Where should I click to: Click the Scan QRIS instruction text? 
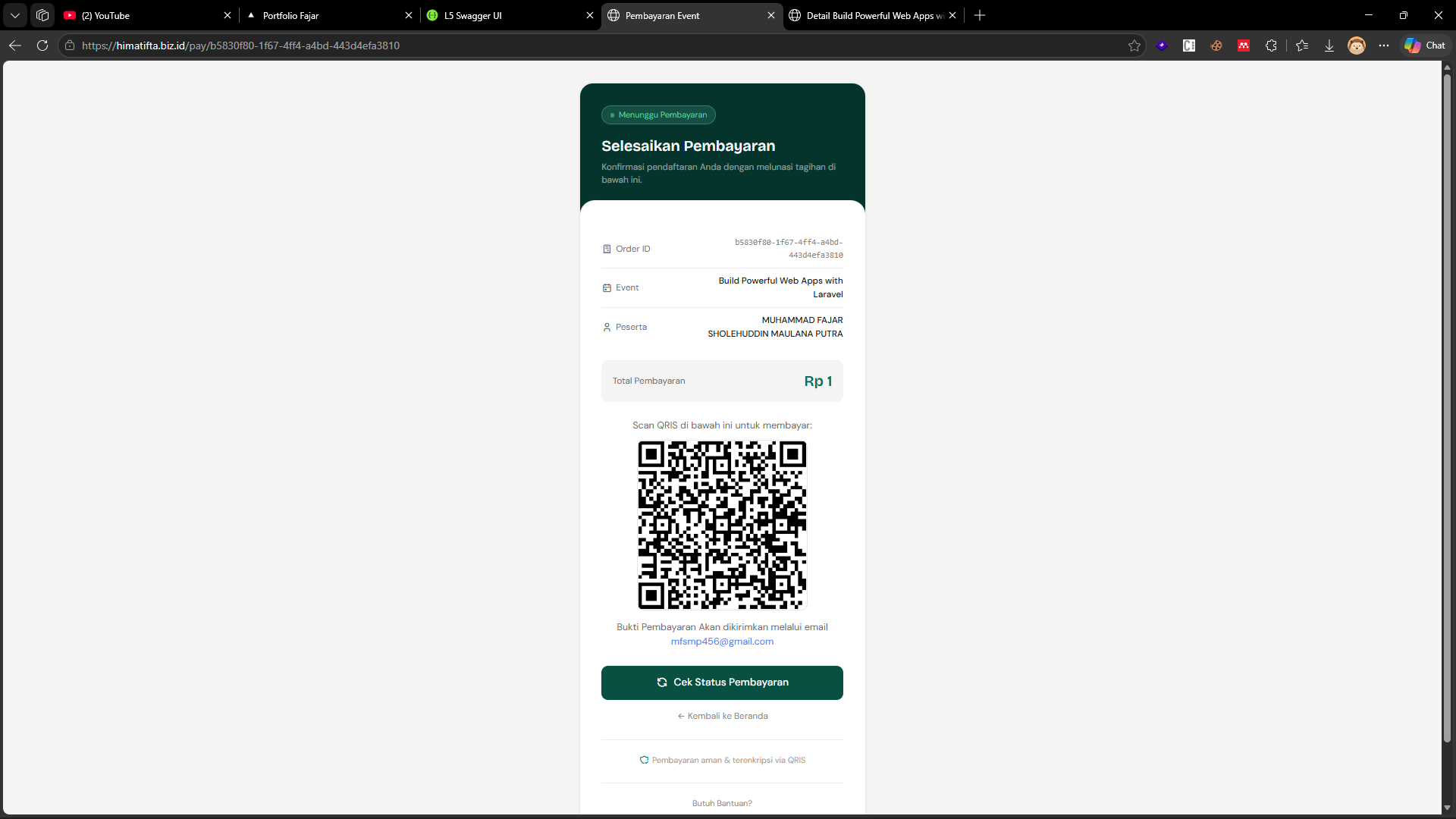722,425
